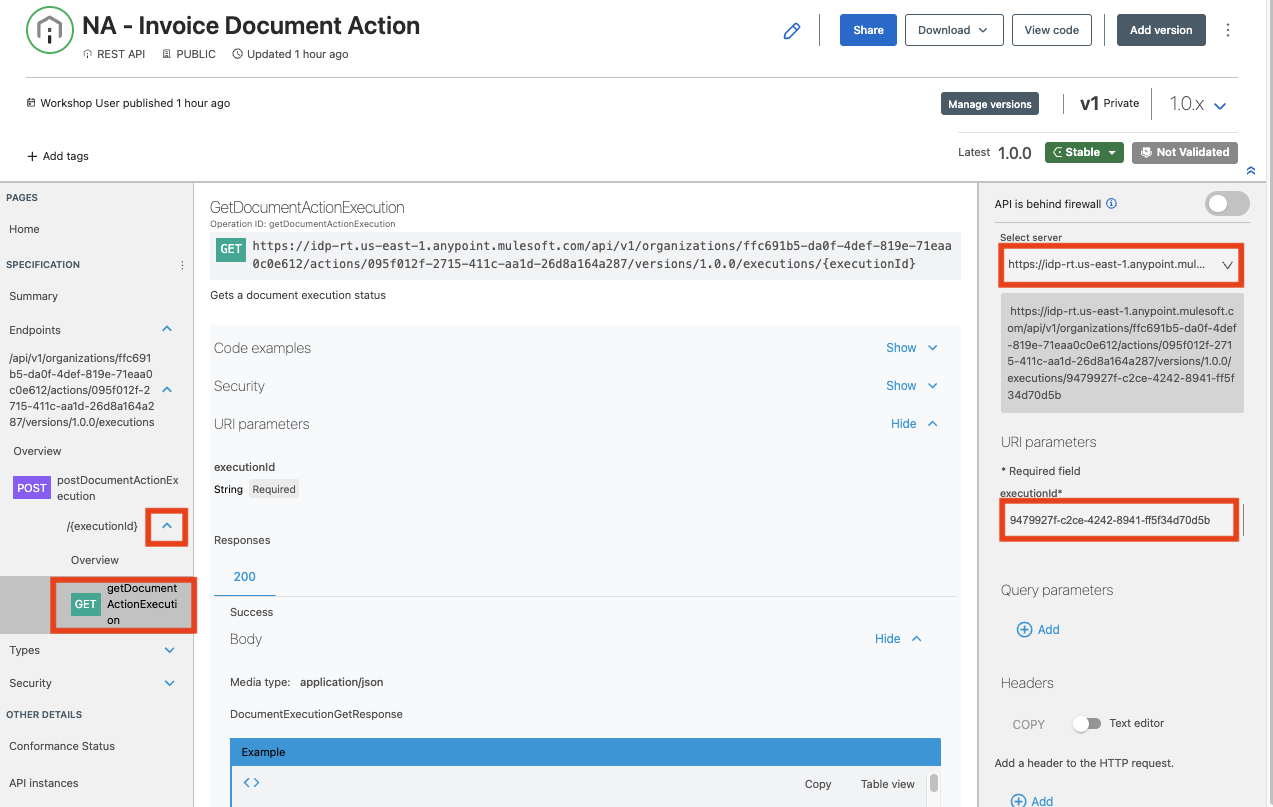The width and height of the screenshot is (1273, 807).
Task: Hide the response Body section
Action: pos(898,639)
